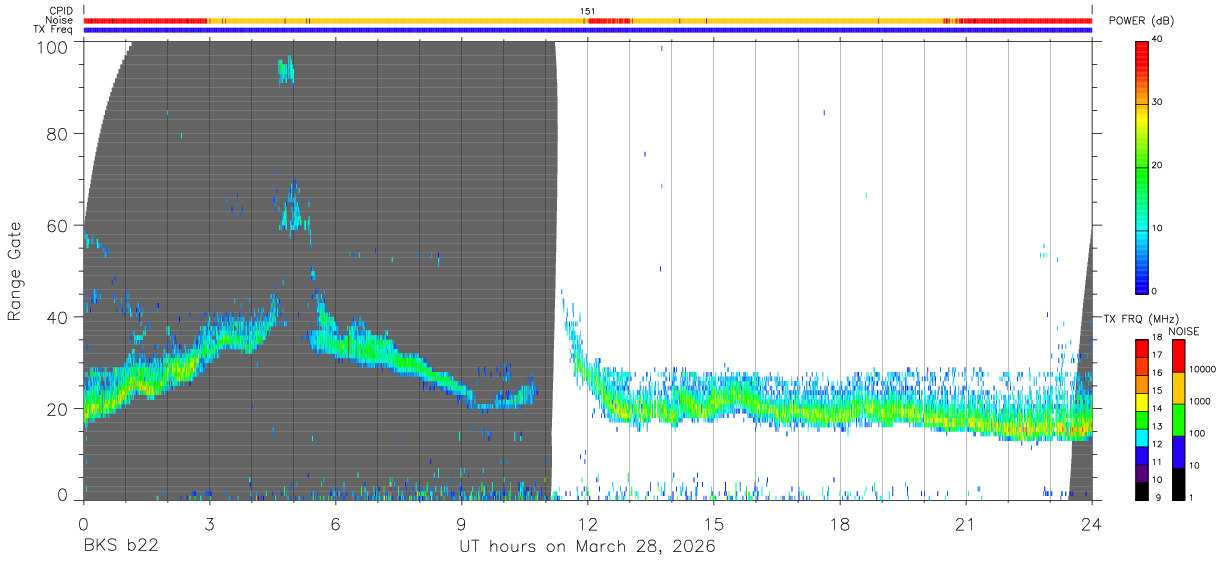Click the y-axis tick label 80
1228x567 pixels.
coord(57,134)
